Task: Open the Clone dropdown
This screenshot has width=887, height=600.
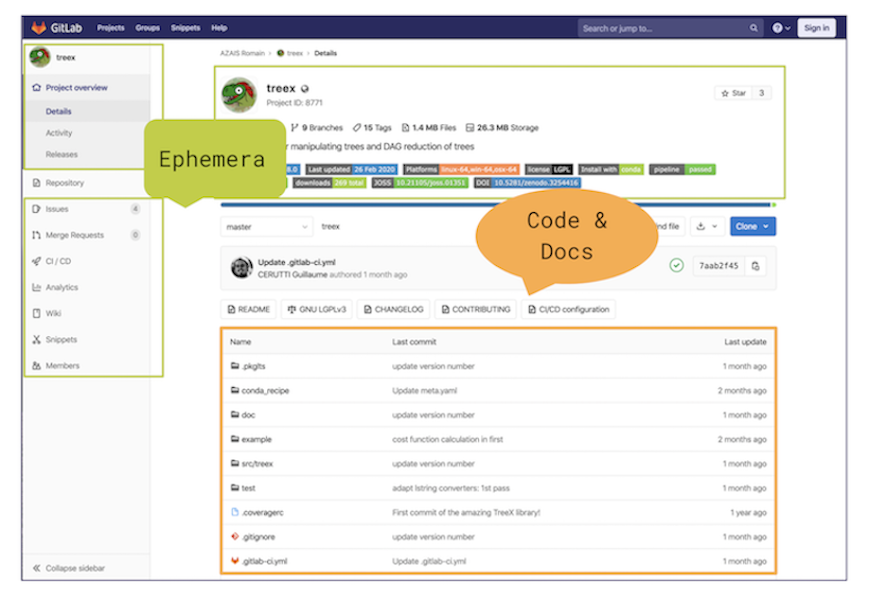Action: point(752,227)
